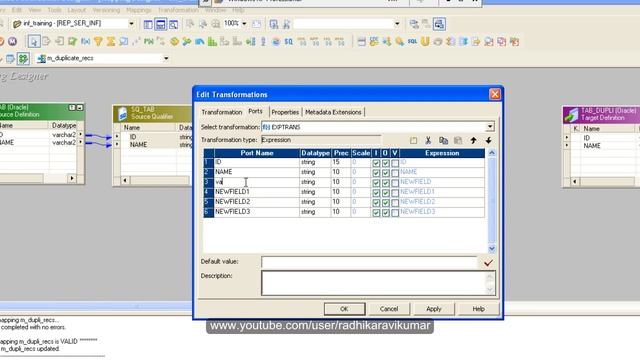Click the copy port icon

coord(443,140)
